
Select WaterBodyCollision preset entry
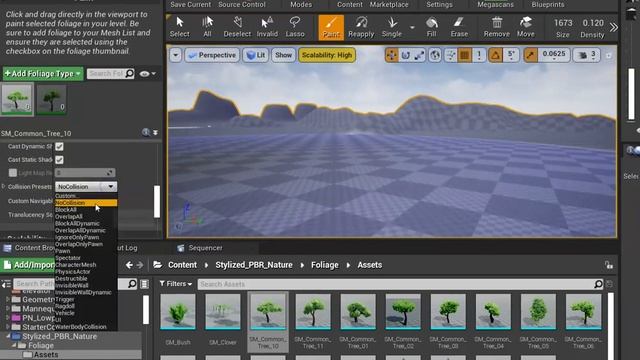[80, 327]
